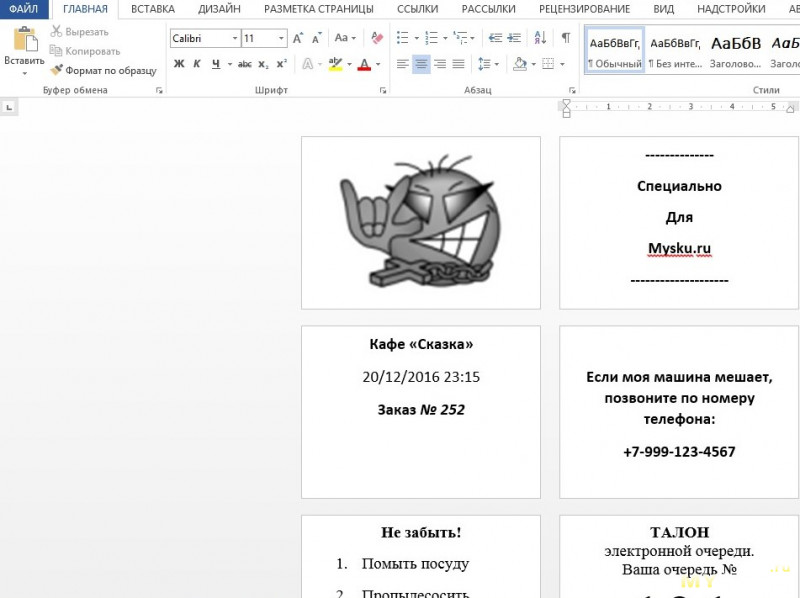This screenshot has height=598, width=800.
Task: Increase font size with the large A icon
Action: tap(298, 38)
